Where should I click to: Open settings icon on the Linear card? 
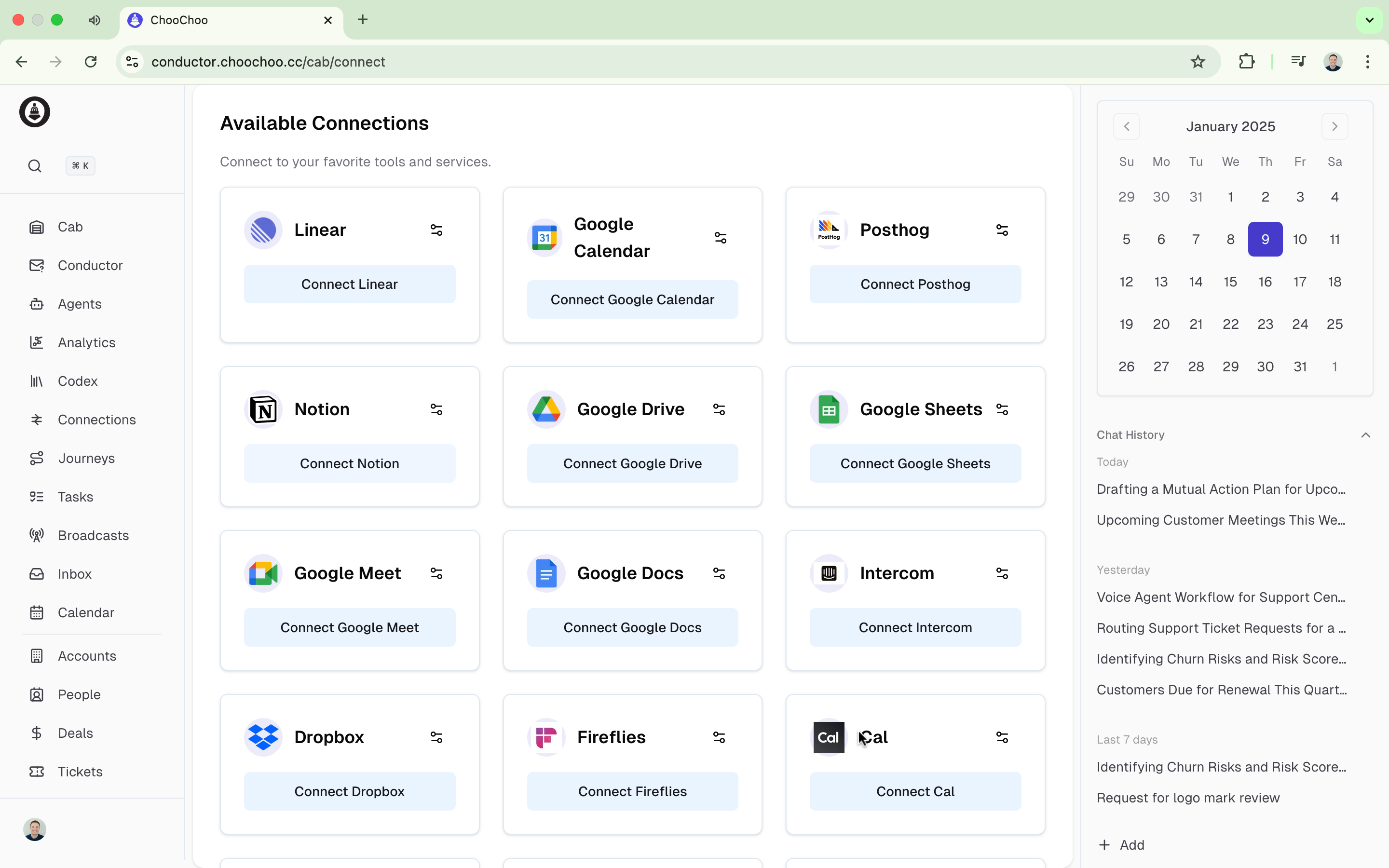point(436,230)
